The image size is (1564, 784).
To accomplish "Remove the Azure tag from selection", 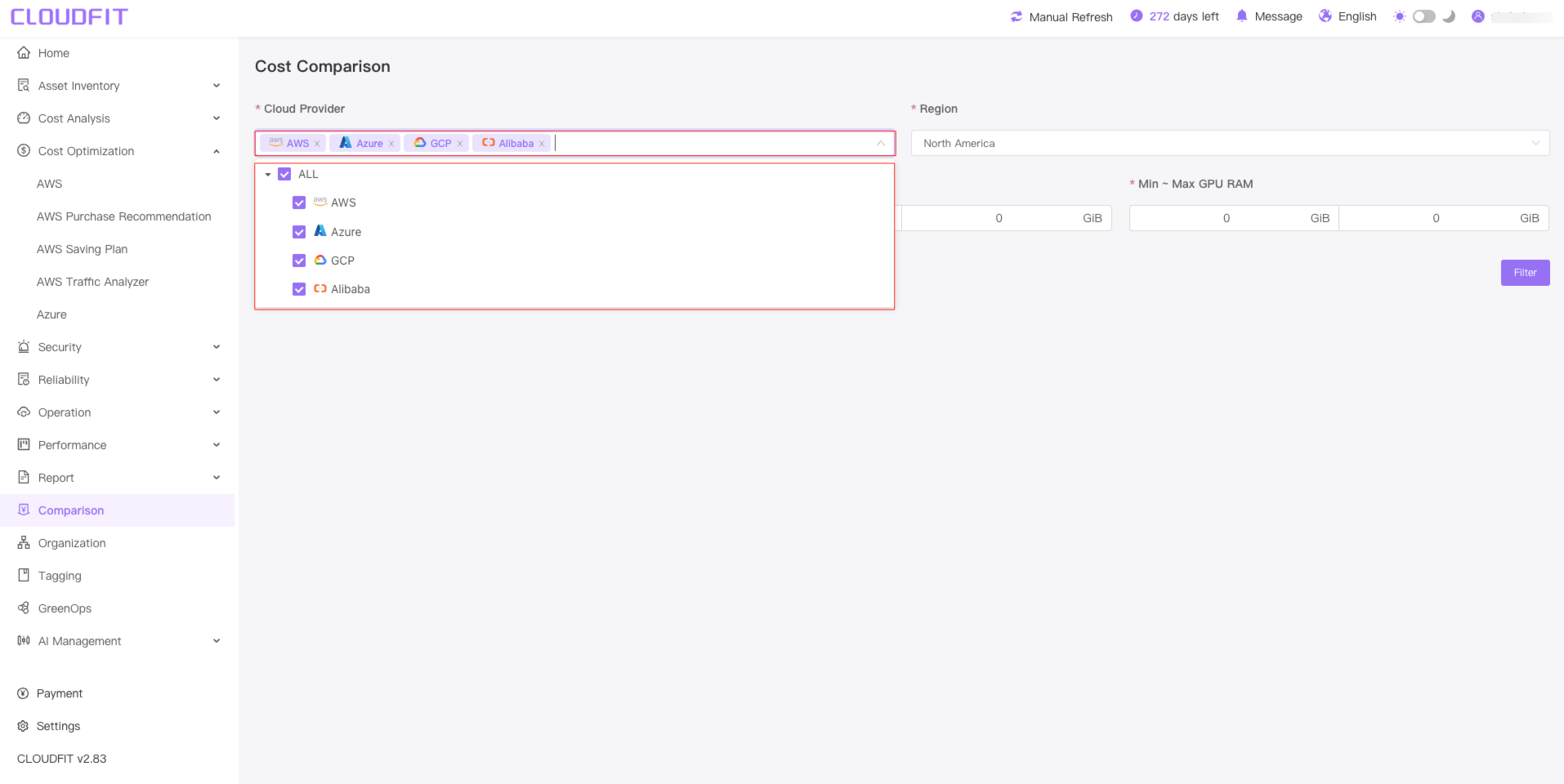I will coord(391,144).
